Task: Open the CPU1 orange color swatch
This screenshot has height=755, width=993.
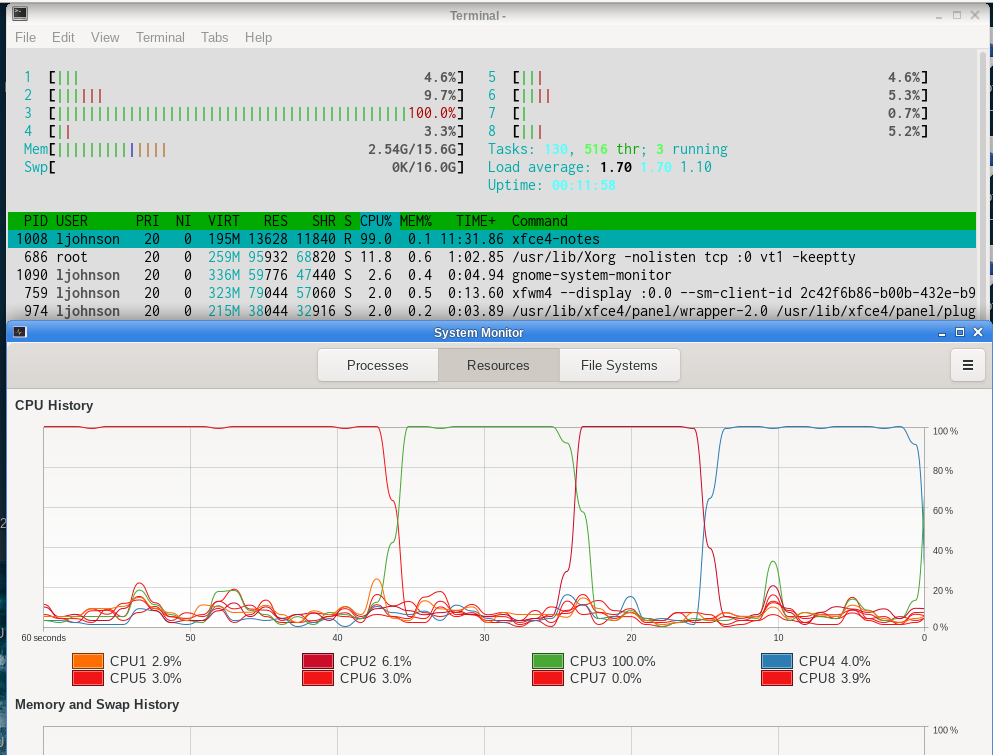Action: click(x=88, y=661)
